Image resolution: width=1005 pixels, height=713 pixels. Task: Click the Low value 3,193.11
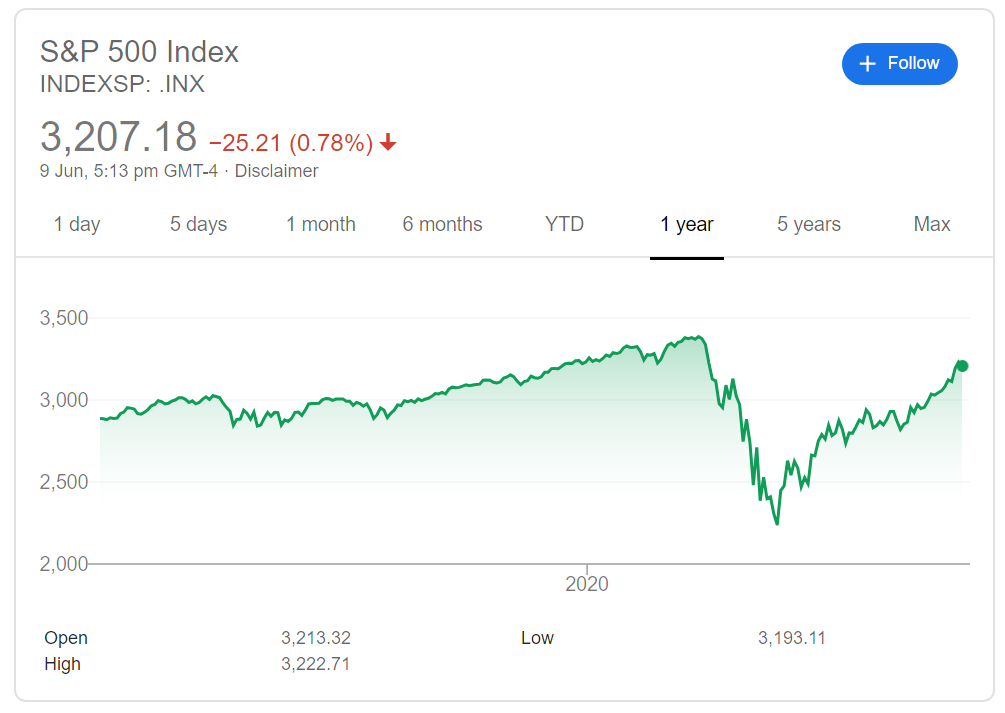(792, 638)
